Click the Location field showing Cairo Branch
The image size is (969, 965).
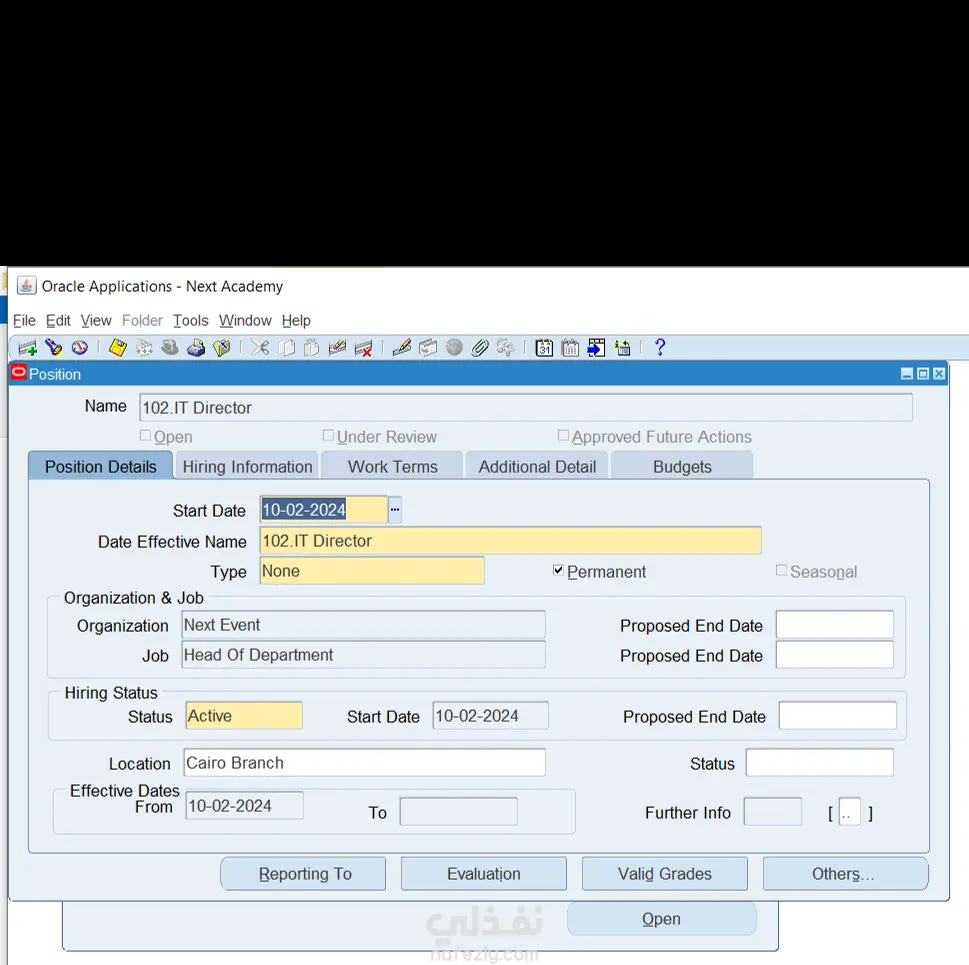point(365,762)
